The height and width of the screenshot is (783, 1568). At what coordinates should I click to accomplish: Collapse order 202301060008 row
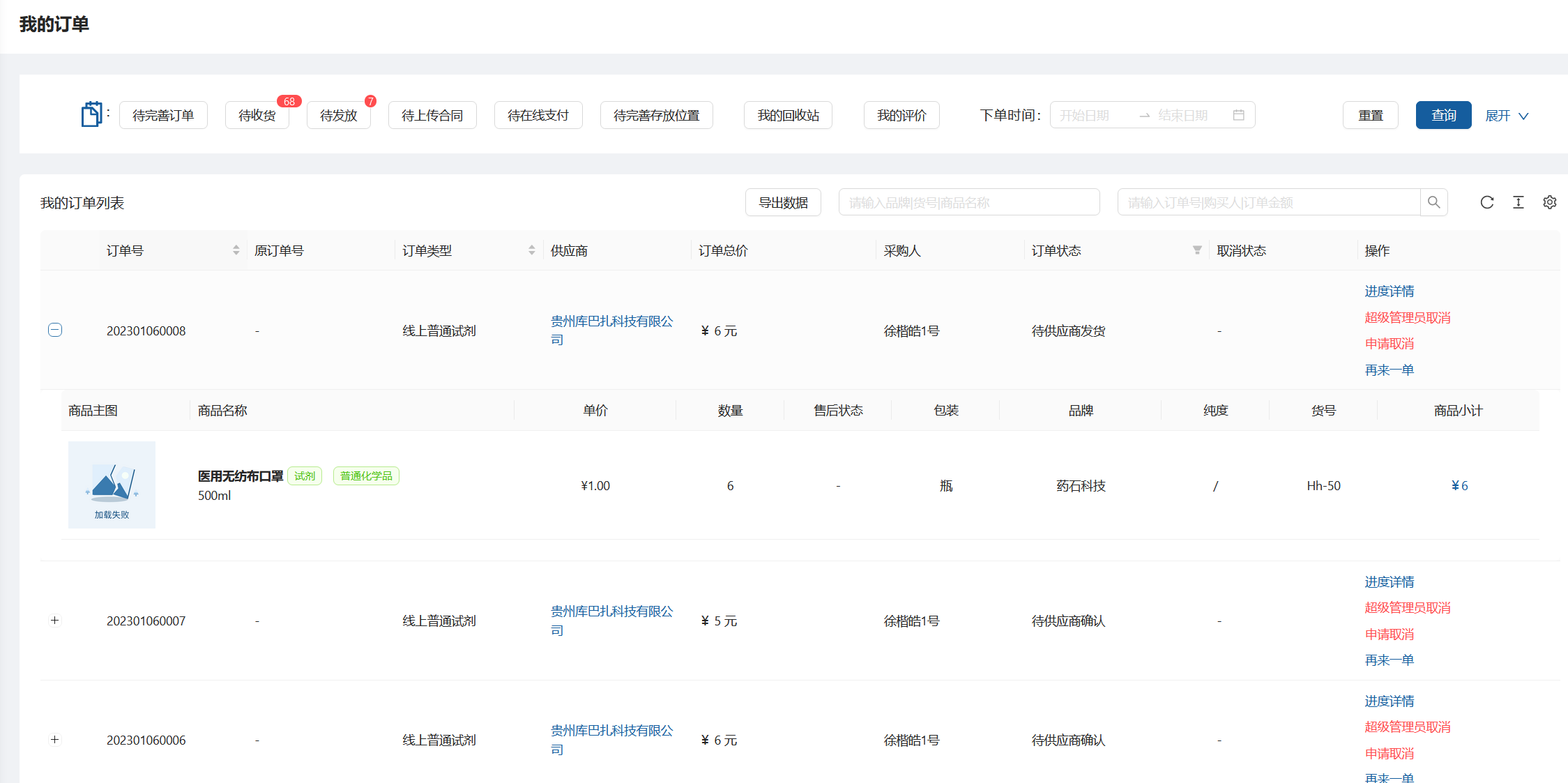pyautogui.click(x=55, y=330)
